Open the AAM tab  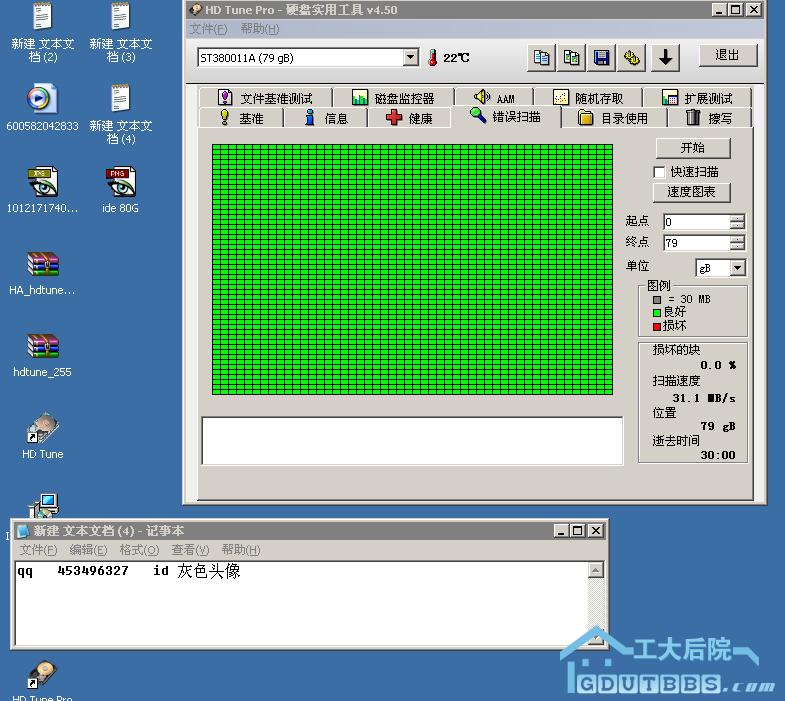point(495,98)
